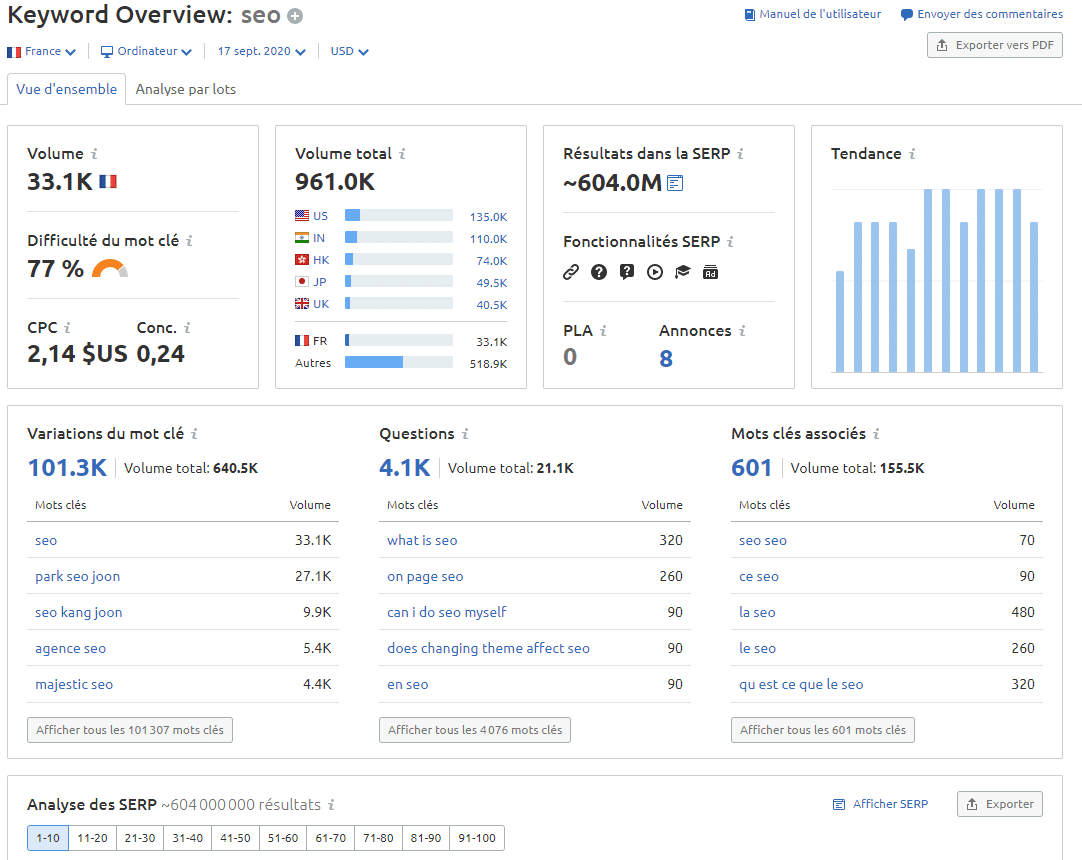Select SERP positions 71-80 tab
This screenshot has width=1082, height=860.
coord(378,838)
